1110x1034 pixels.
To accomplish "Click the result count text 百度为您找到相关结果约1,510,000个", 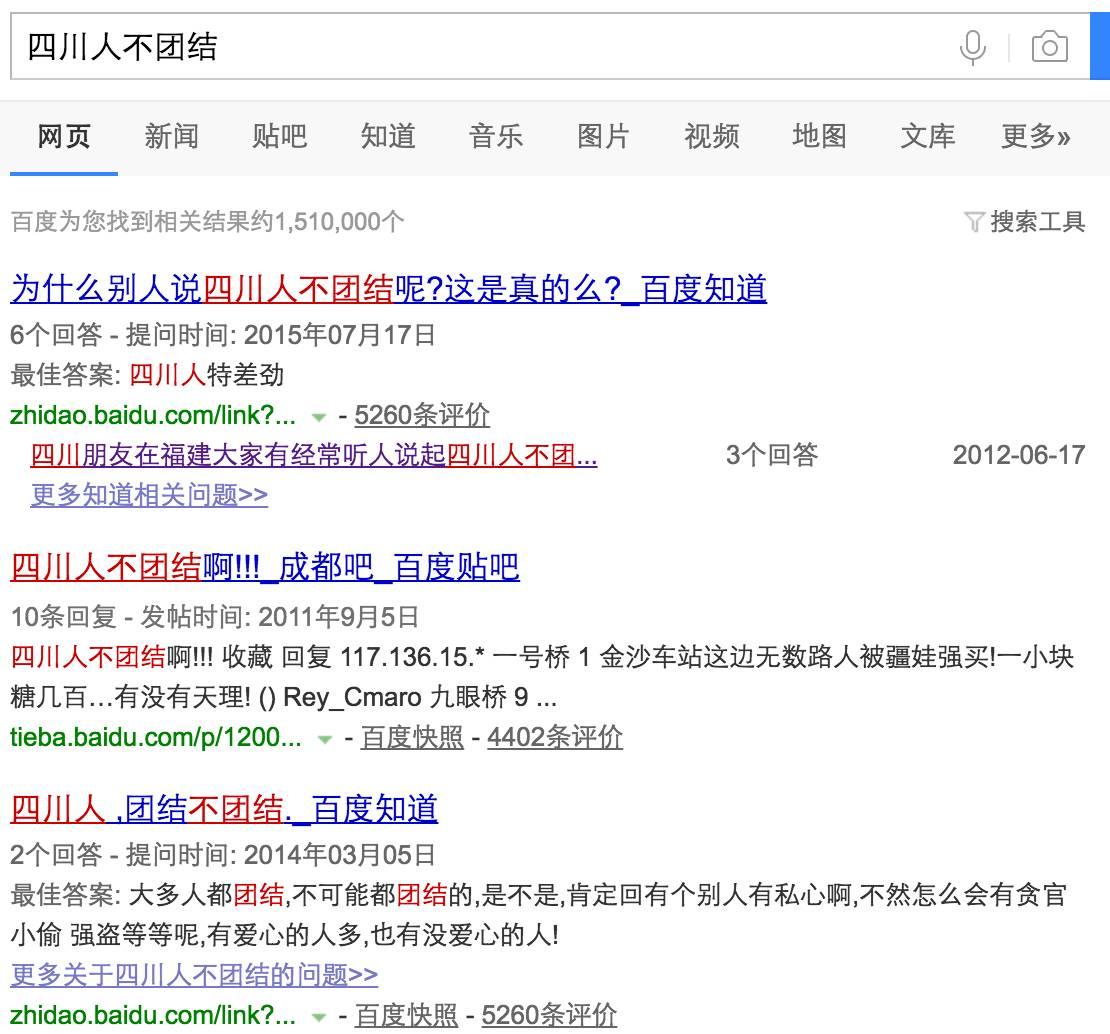I will click(x=207, y=222).
